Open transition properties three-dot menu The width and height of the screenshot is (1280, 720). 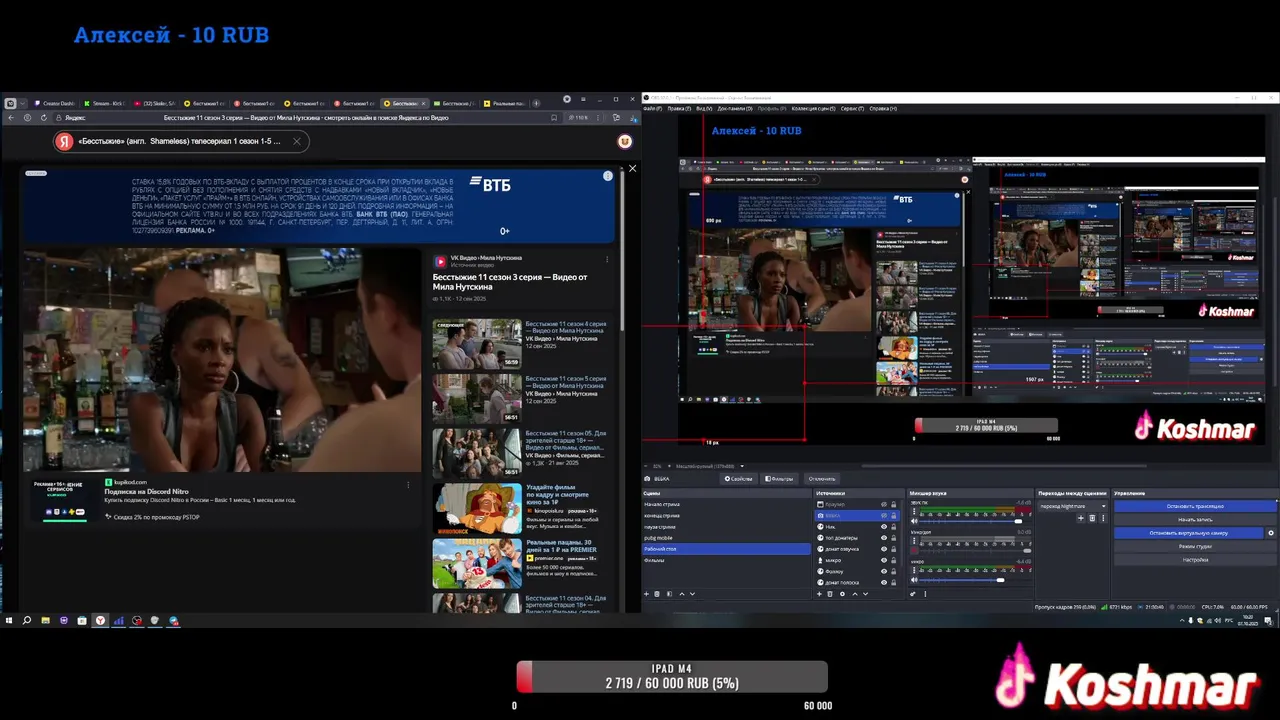tap(1103, 518)
